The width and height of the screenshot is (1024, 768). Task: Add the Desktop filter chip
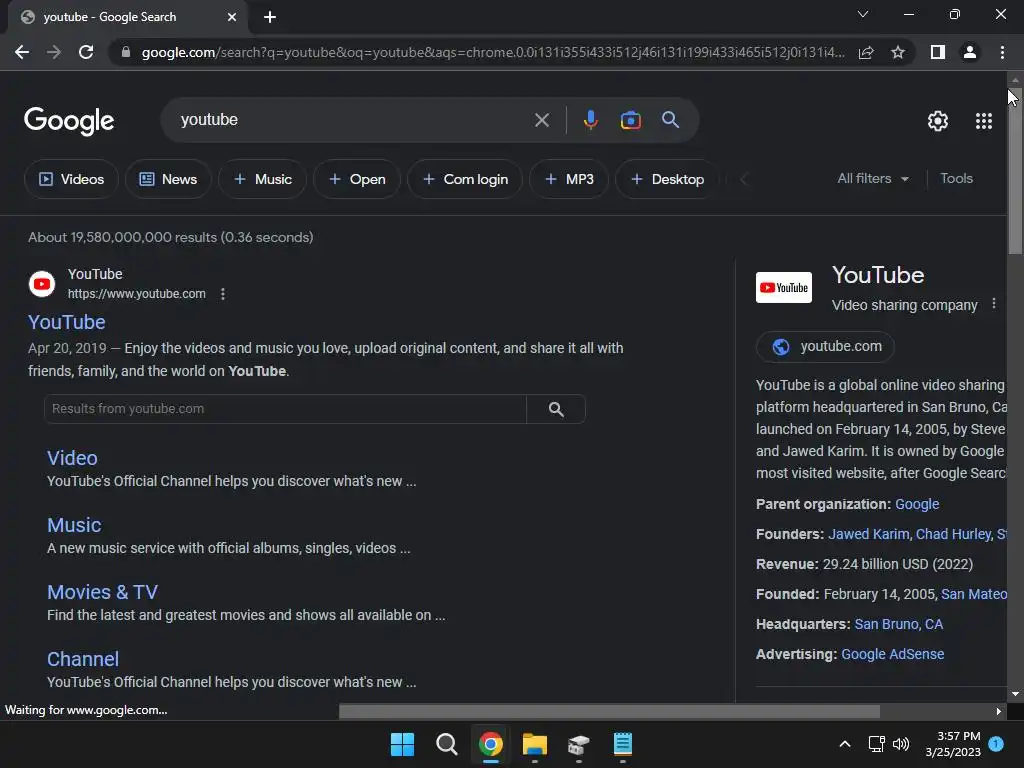(x=667, y=179)
